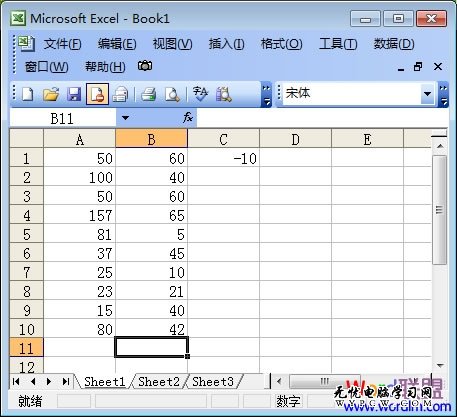Select row 1 header
The height and width of the screenshot is (417, 457).
tap(27, 158)
